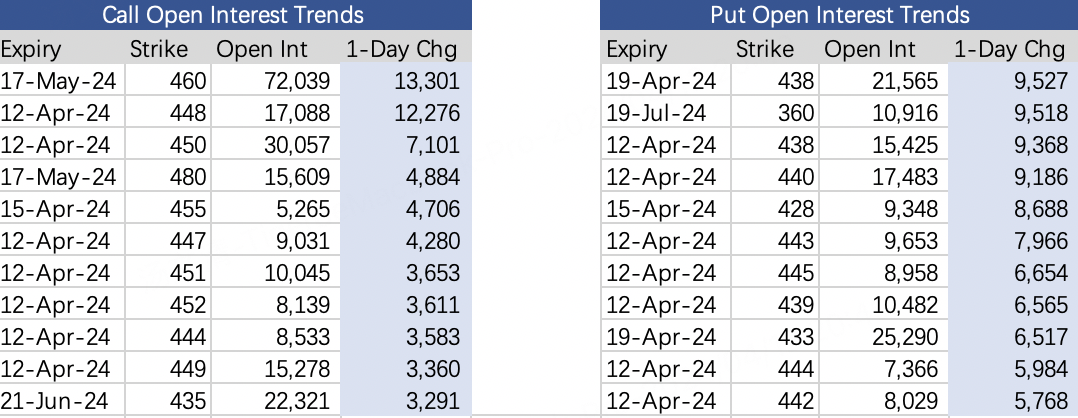Viewport: 1078px width, 418px height.
Task: Click call open interest cell 30,057
Action: tap(293, 145)
